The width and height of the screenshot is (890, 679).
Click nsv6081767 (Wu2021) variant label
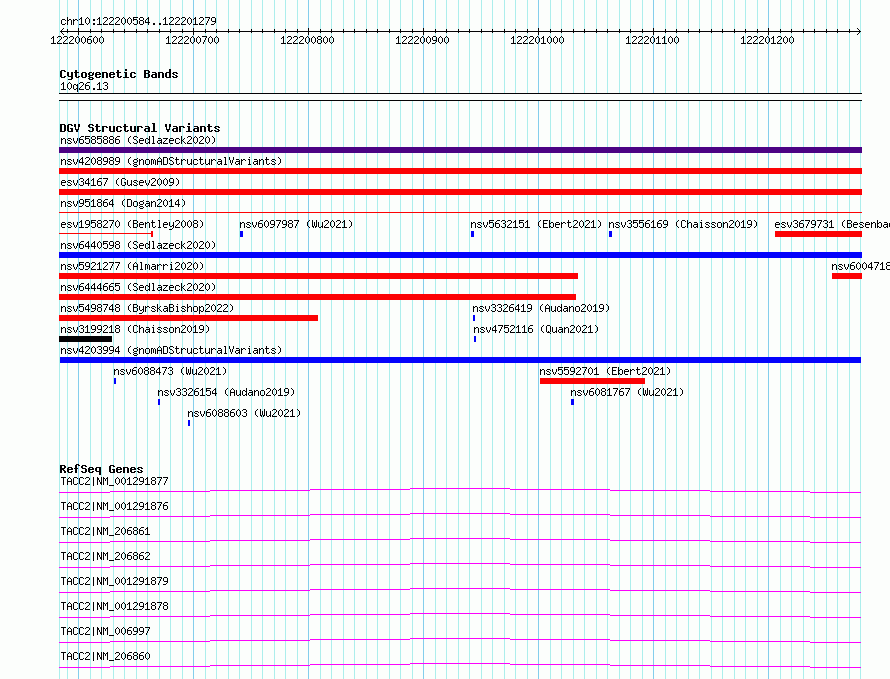[627, 392]
